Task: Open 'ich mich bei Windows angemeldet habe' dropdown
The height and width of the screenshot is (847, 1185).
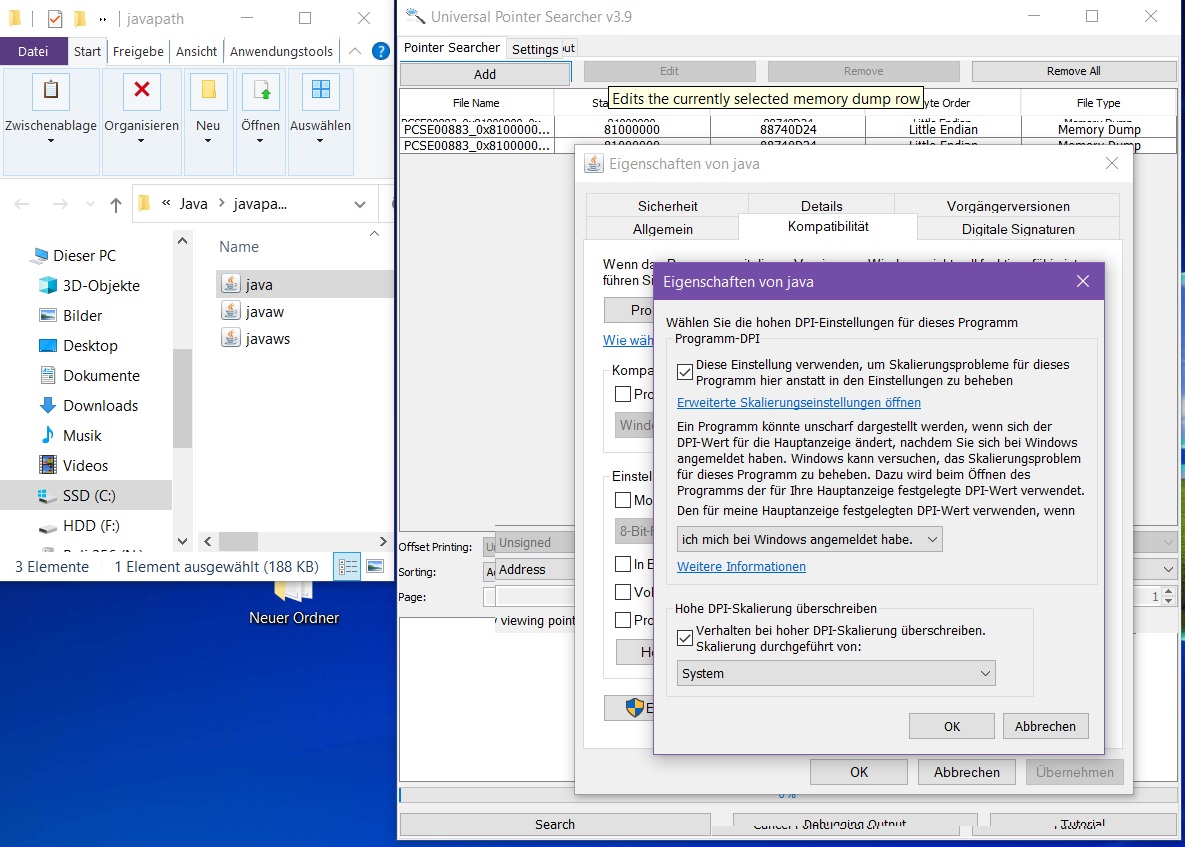Action: click(x=809, y=539)
